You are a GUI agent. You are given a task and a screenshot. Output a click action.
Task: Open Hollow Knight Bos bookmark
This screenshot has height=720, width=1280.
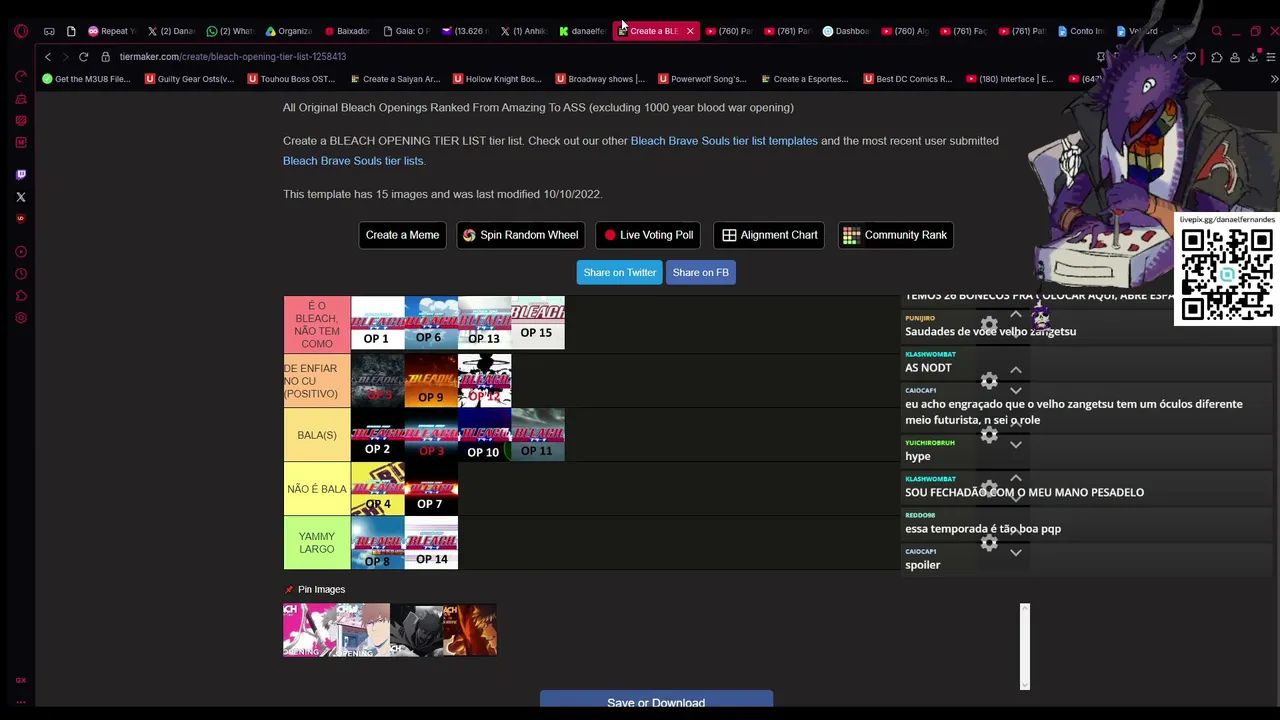tap(497, 79)
